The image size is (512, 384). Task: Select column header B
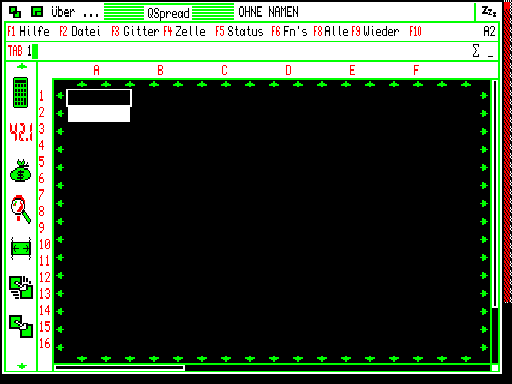tap(160, 70)
